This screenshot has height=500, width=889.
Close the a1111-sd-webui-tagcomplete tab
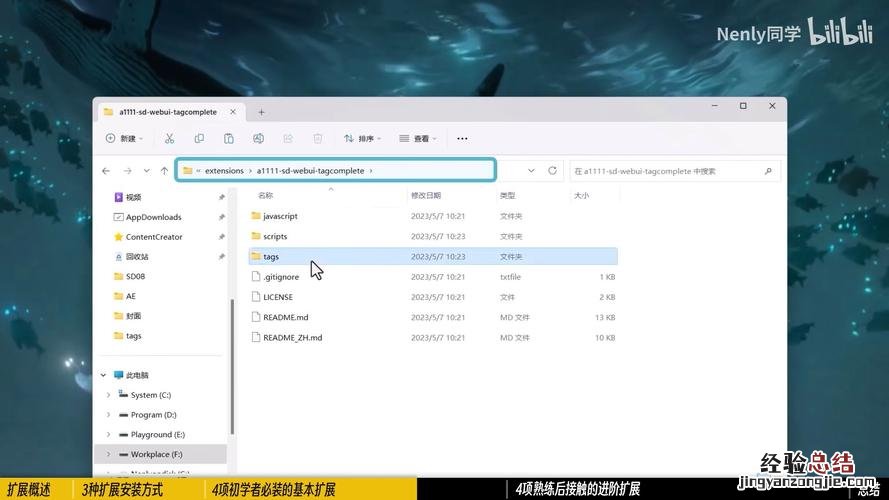click(233, 112)
